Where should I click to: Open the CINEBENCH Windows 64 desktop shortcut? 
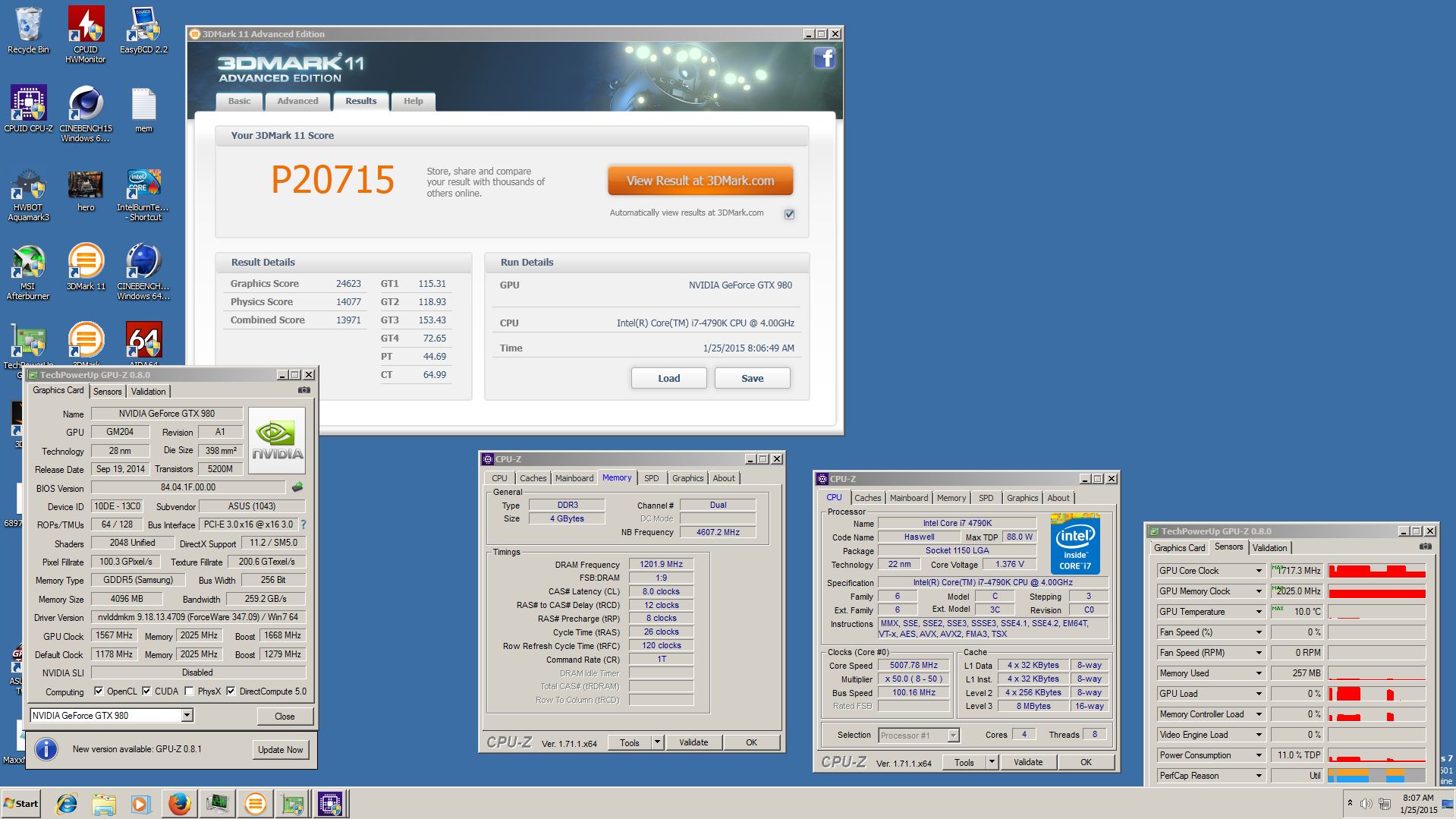143,273
